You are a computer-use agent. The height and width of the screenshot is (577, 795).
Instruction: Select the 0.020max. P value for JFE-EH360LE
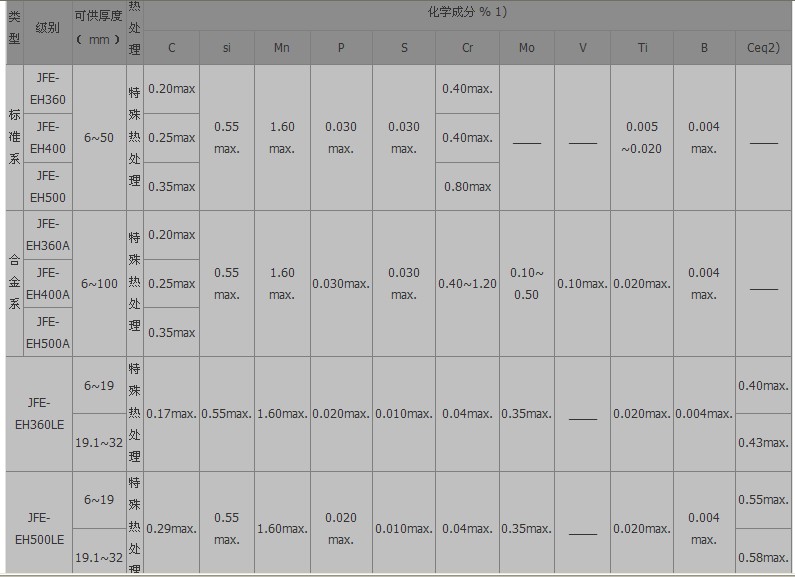341,414
